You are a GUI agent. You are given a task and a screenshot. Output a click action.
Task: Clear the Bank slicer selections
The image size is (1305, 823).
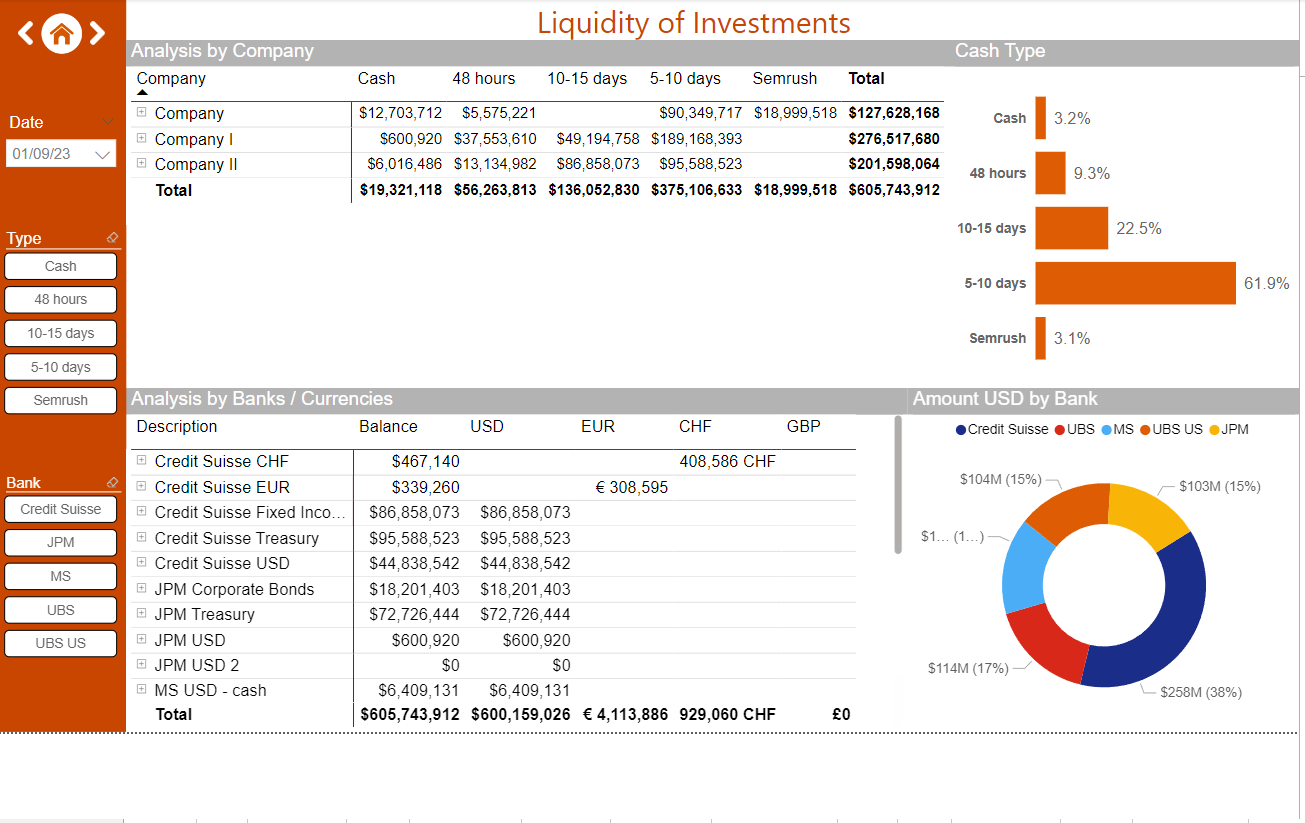112,482
